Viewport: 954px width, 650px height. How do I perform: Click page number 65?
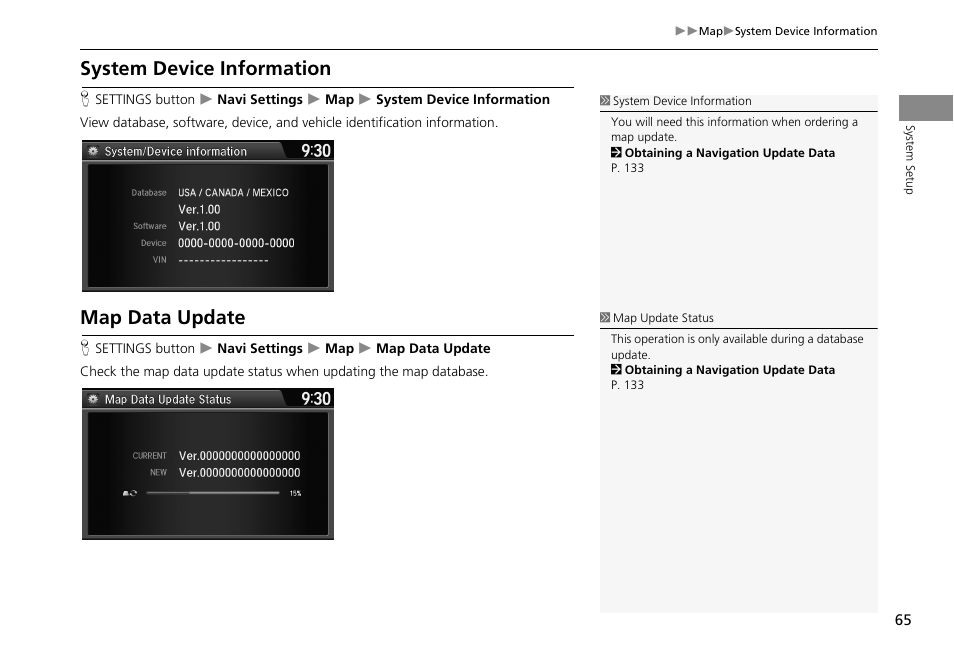(903, 620)
